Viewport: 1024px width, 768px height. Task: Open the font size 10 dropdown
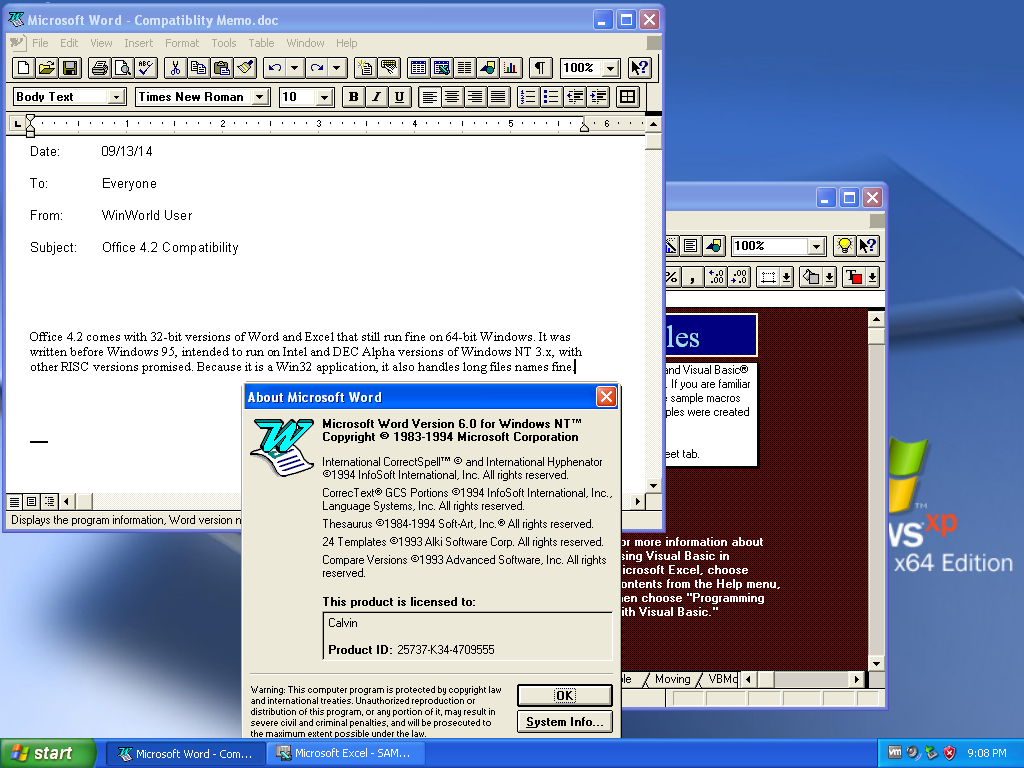(324, 97)
